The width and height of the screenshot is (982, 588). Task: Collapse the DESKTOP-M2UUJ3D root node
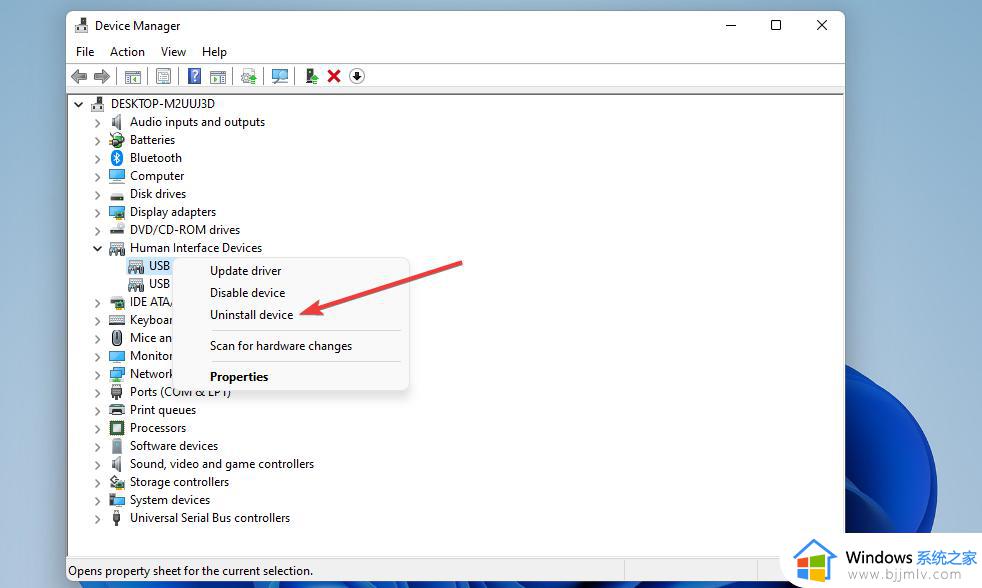point(78,104)
